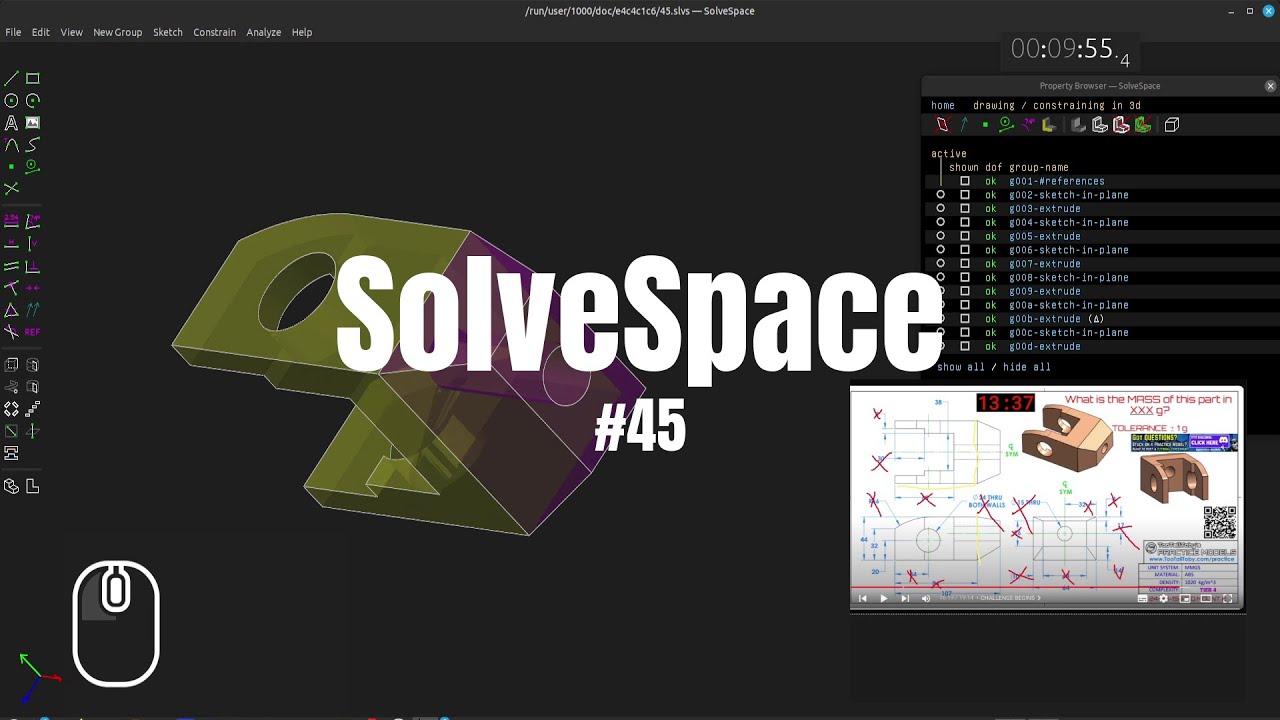
Task: Create new lathe group
Action: [x=33, y=365]
